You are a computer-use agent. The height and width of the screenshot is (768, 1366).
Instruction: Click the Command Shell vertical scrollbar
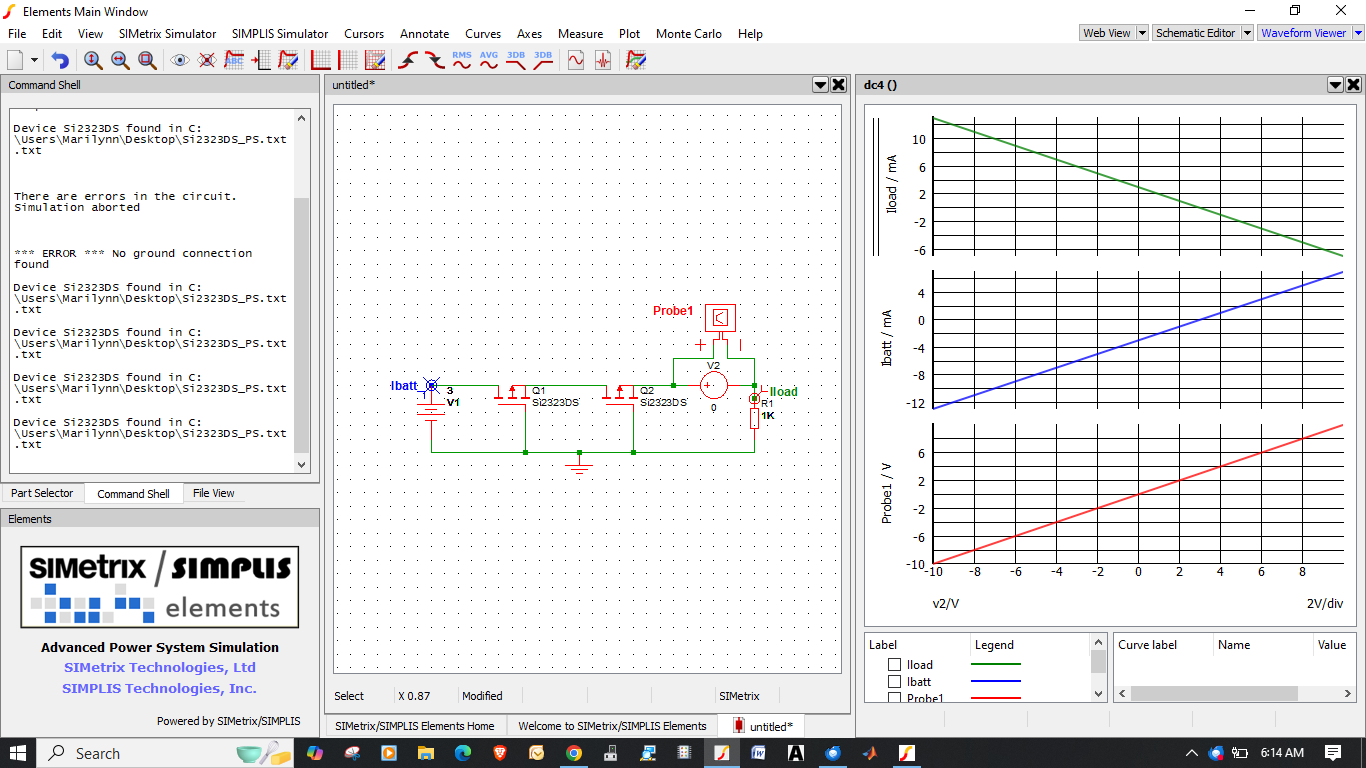tap(303, 290)
